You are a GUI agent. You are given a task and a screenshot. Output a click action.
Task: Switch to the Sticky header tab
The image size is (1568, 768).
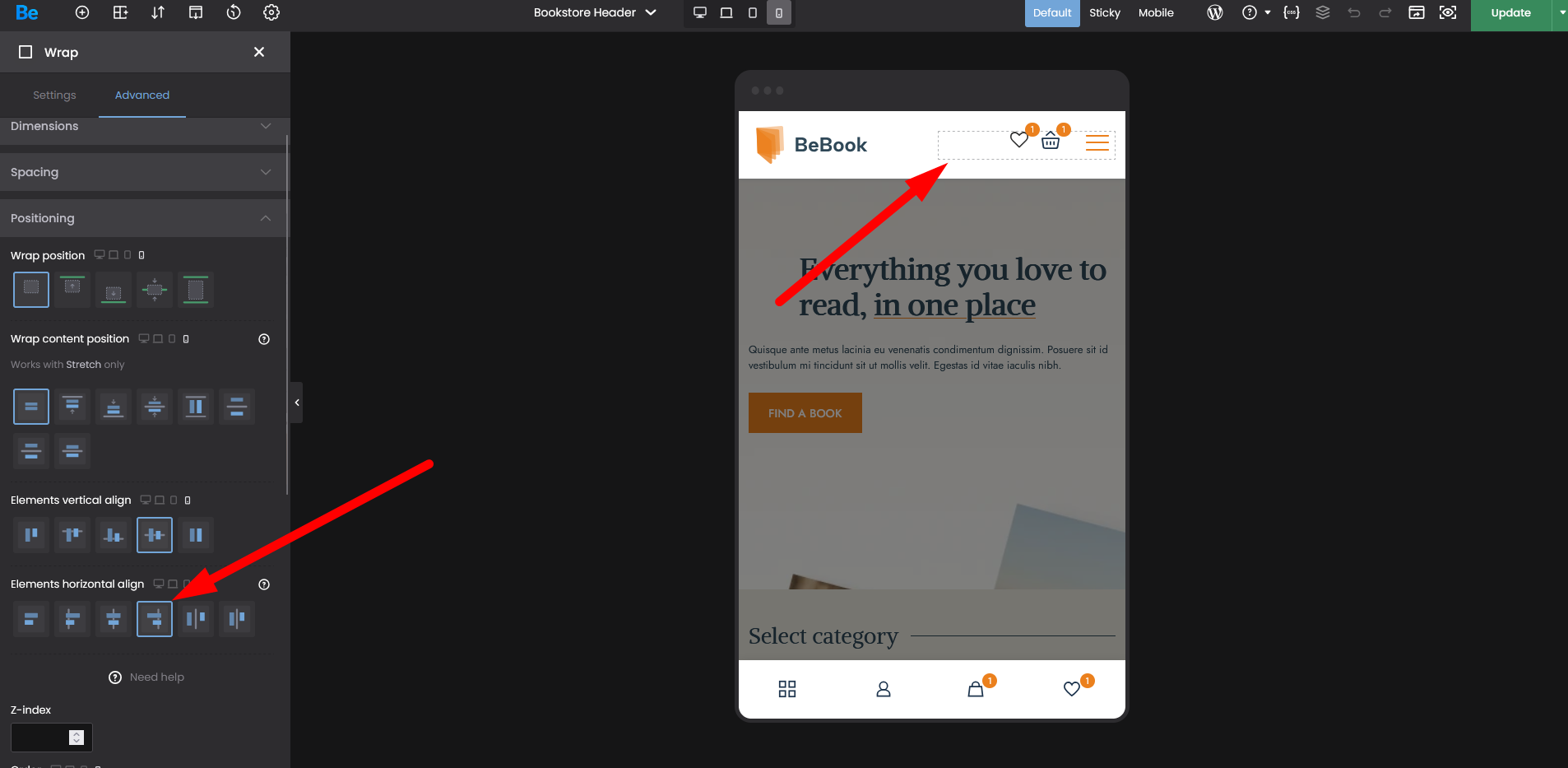[1104, 12]
